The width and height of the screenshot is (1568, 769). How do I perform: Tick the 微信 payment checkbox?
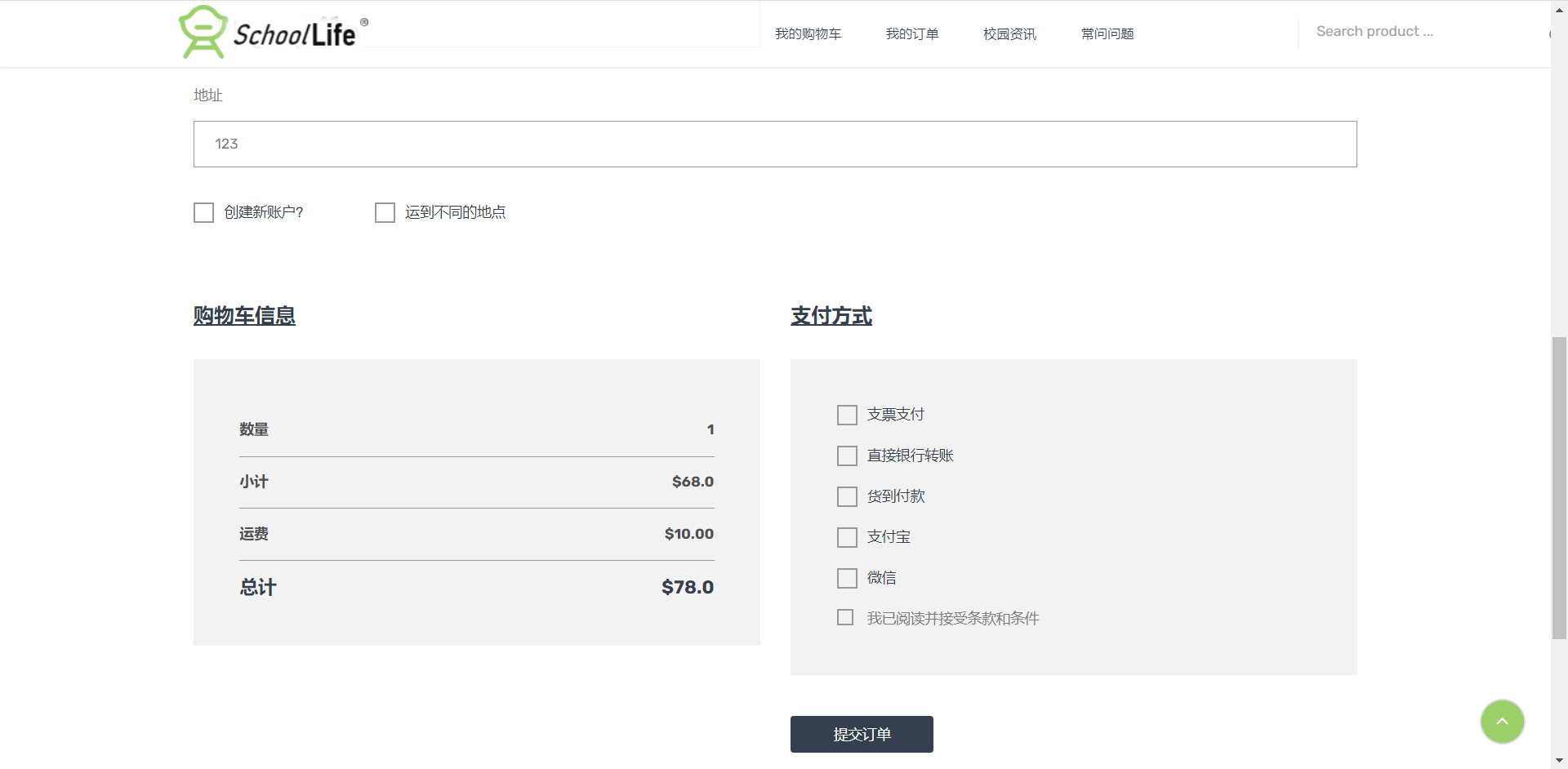(x=847, y=579)
